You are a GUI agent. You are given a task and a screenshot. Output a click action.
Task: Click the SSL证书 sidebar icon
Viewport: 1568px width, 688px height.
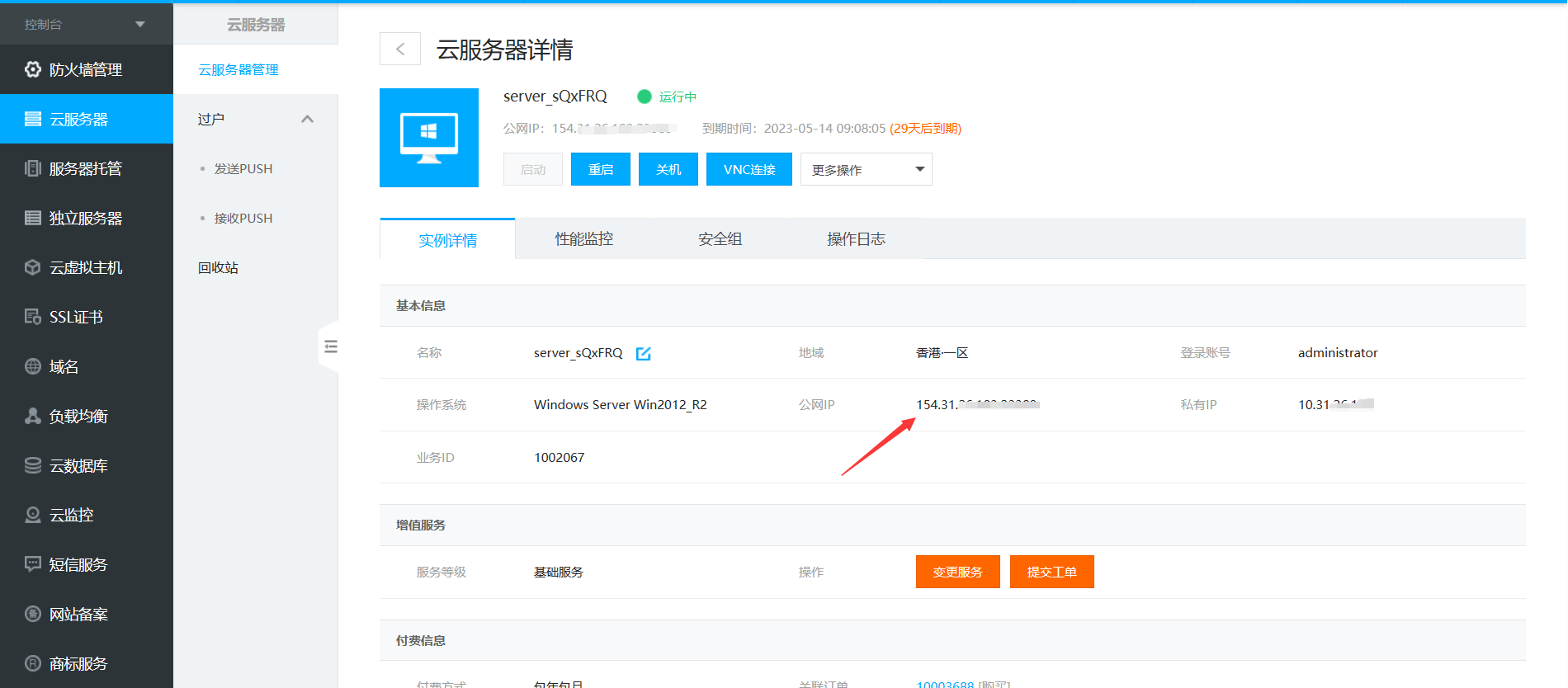point(33,317)
